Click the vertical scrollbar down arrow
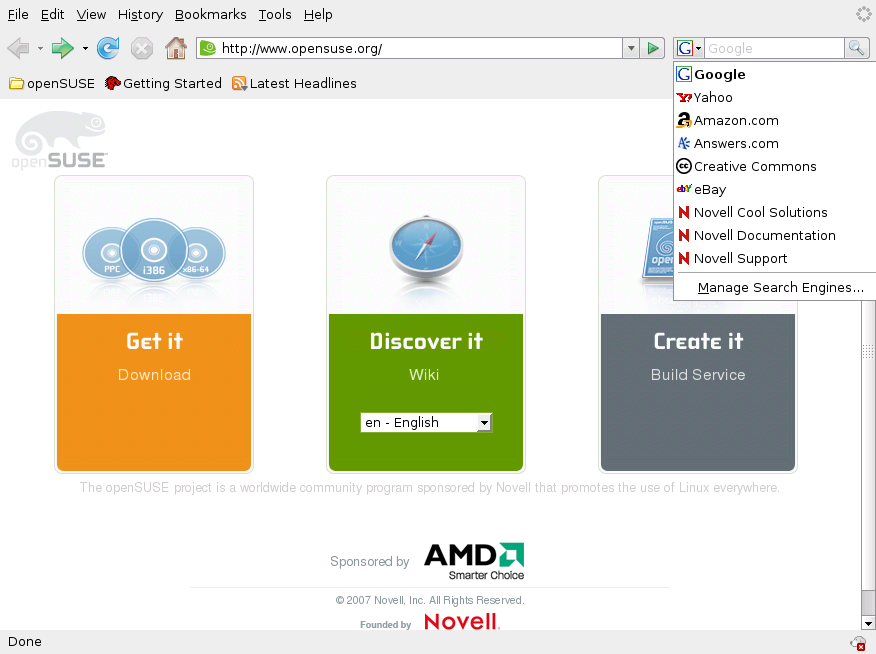This screenshot has height=654, width=876. click(868, 623)
